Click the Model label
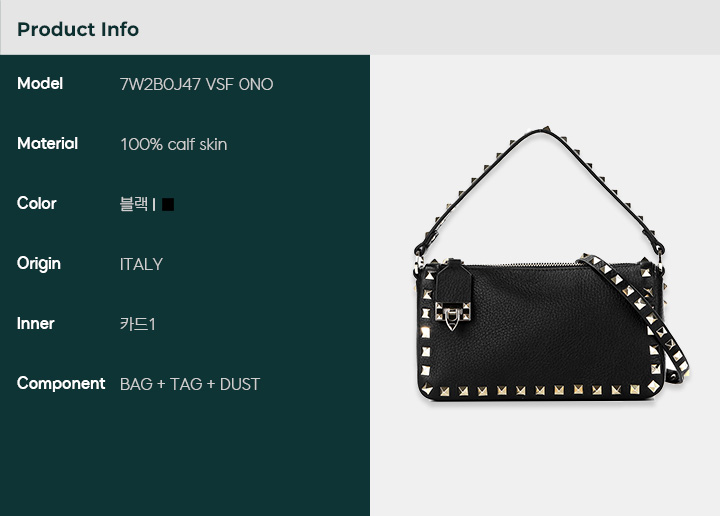720x516 pixels. [x=40, y=84]
